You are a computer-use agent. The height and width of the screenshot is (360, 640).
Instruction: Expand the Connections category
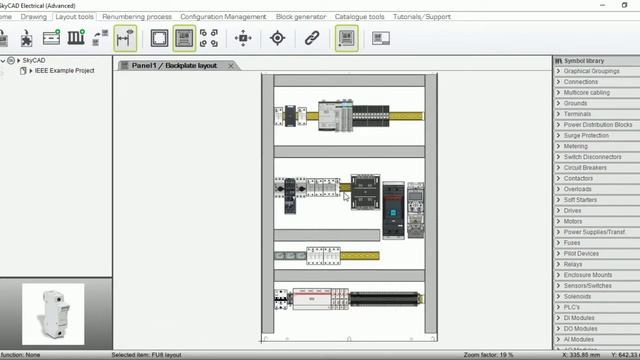[x=558, y=82]
